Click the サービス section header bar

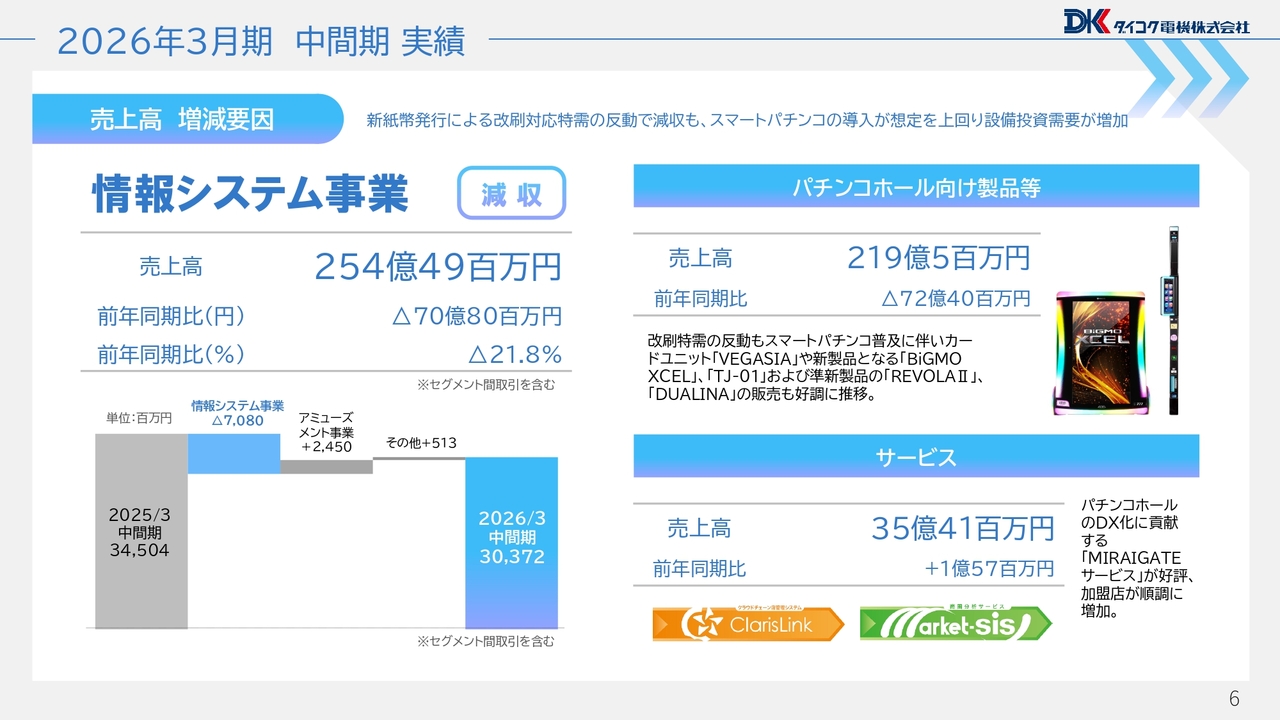(916, 457)
